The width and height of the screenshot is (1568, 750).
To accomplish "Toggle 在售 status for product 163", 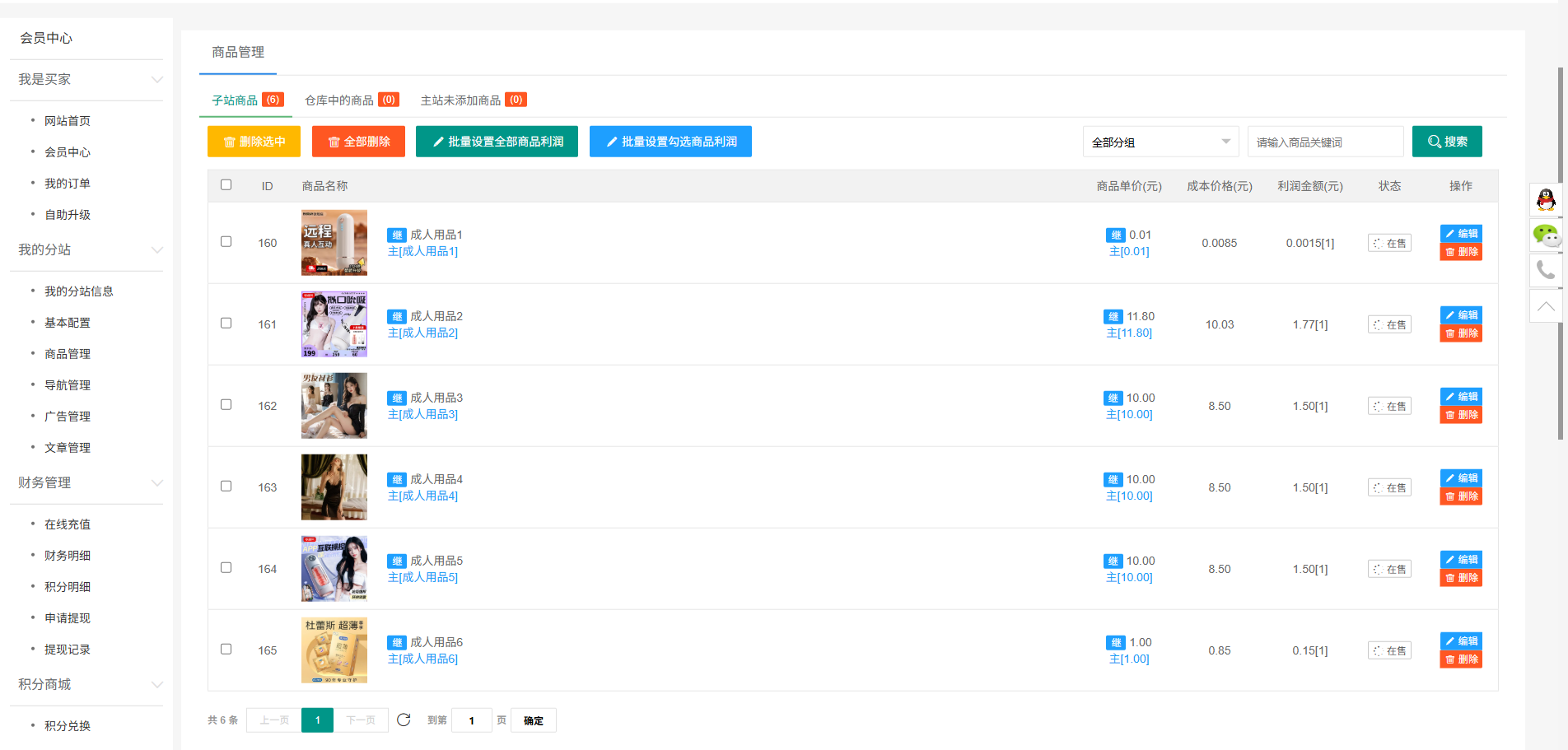I will tap(1389, 488).
